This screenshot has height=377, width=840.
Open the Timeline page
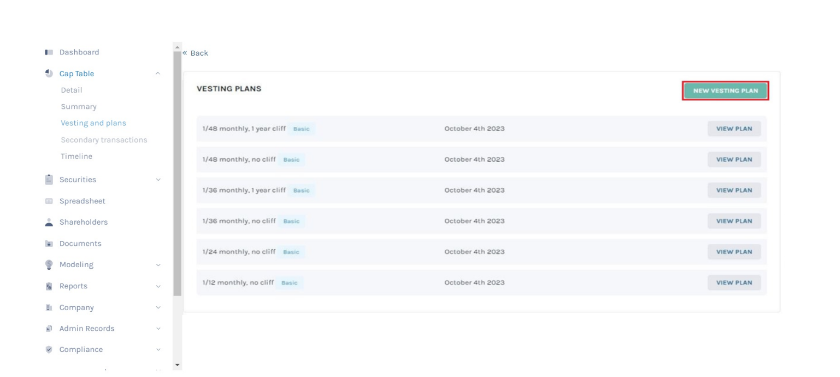[x=77, y=156]
